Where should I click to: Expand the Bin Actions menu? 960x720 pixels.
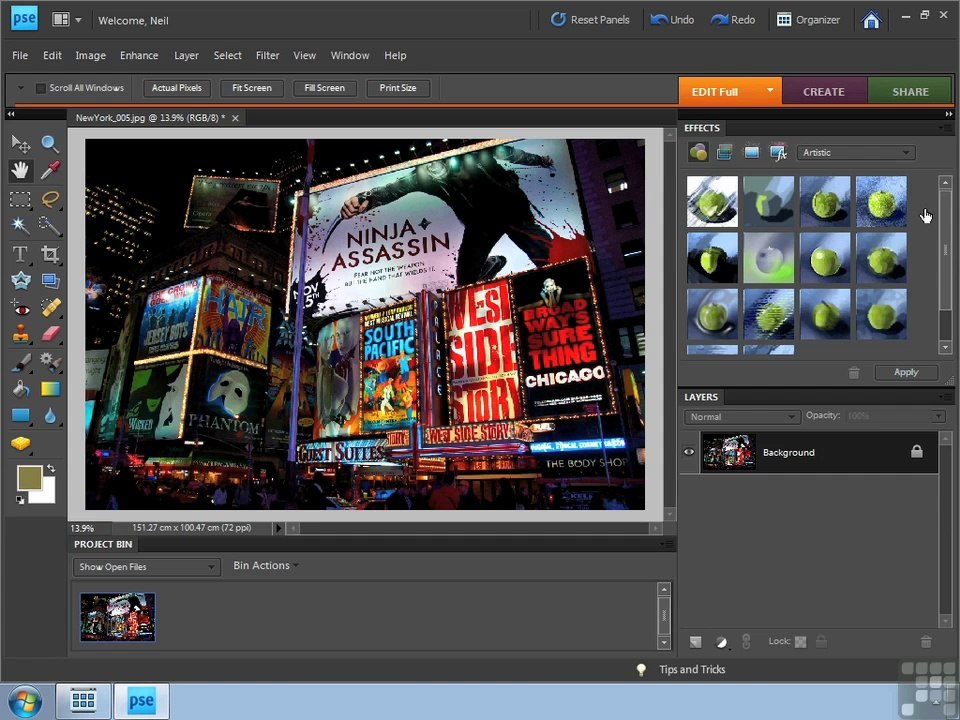266,566
